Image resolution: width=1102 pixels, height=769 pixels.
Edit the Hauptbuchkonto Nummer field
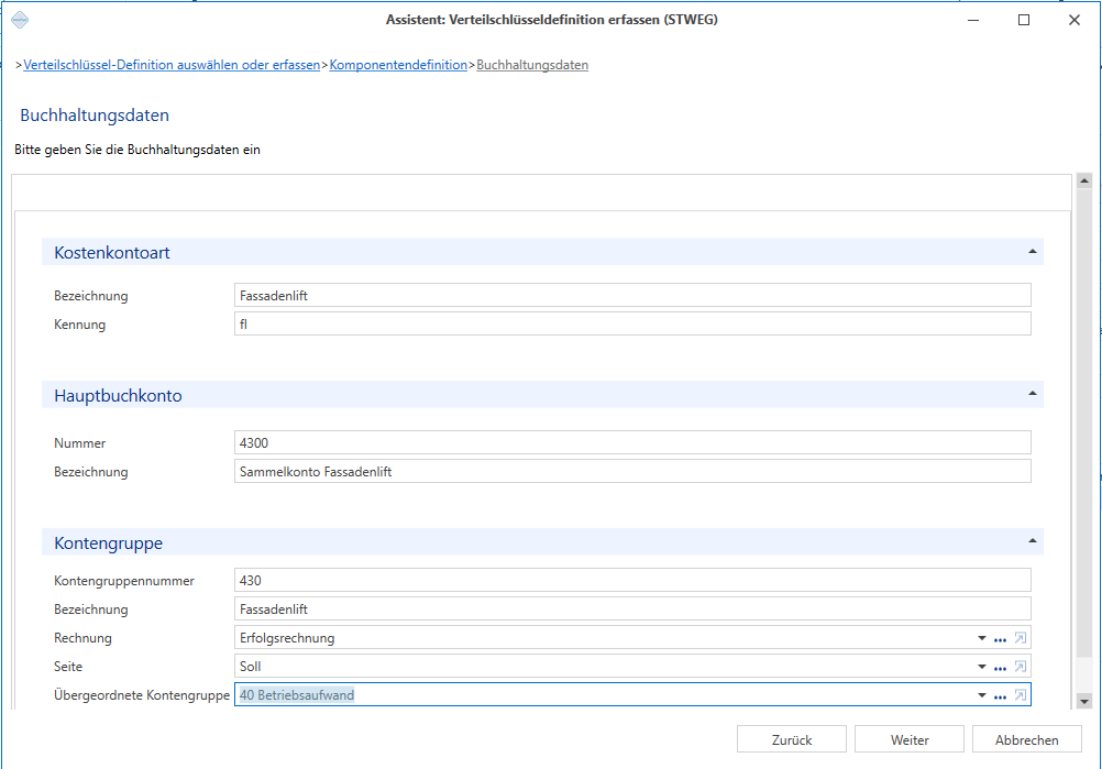(633, 443)
